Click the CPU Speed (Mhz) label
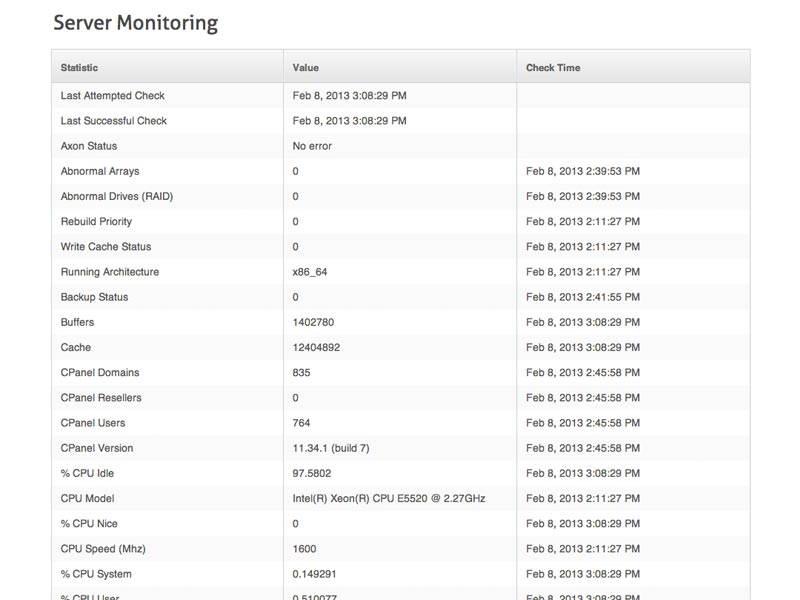The image size is (800, 600). pyautogui.click(x=103, y=549)
